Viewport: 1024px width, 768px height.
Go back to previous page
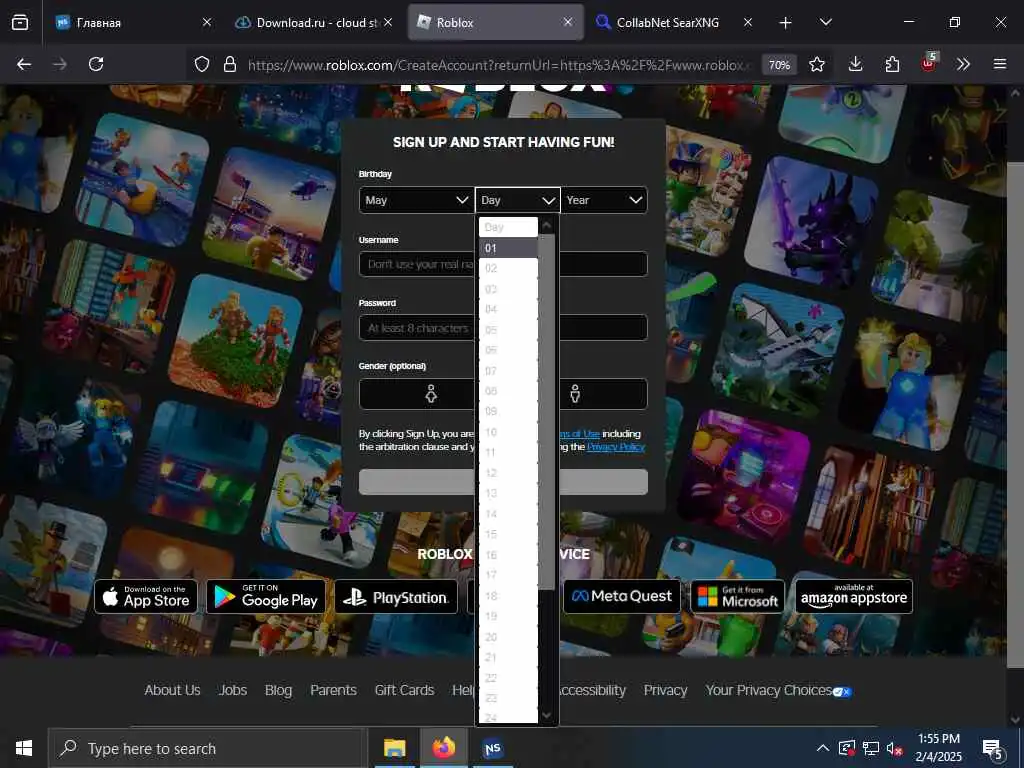pos(24,64)
